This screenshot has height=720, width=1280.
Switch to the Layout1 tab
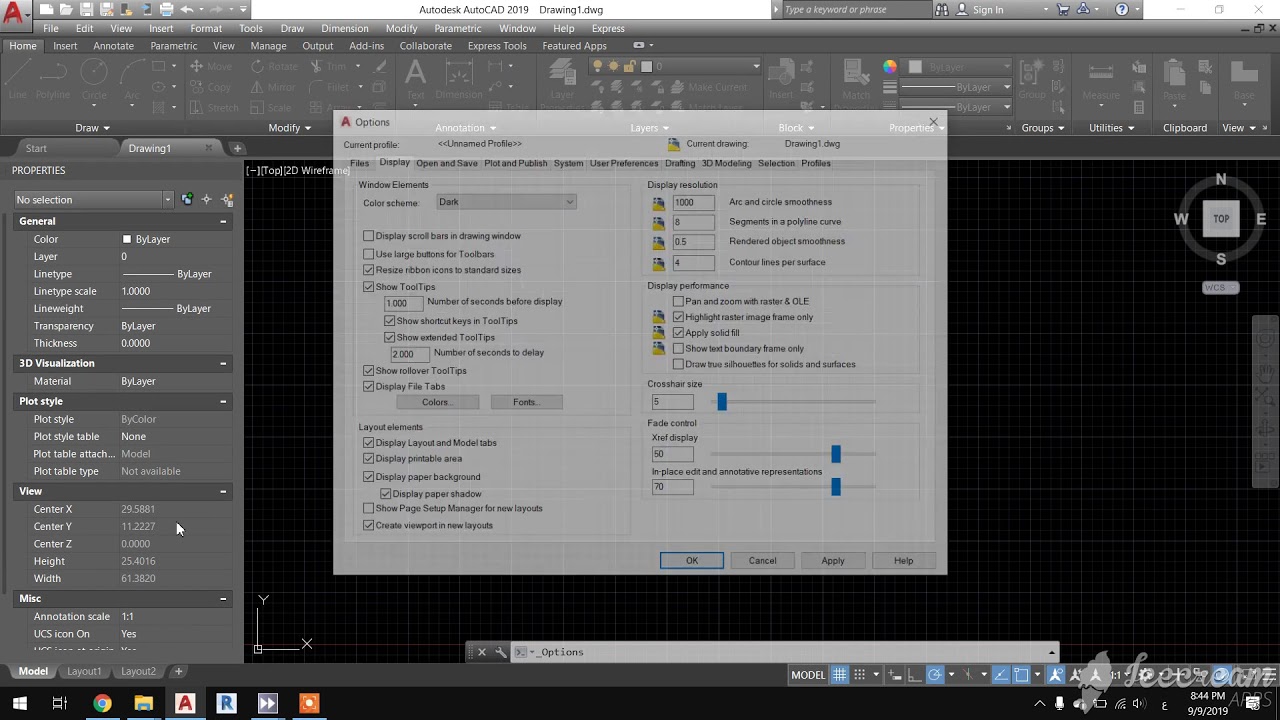click(84, 671)
